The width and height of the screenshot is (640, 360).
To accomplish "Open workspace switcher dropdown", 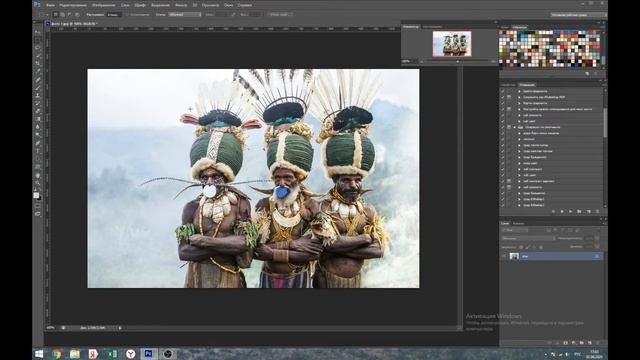I will [578, 14].
